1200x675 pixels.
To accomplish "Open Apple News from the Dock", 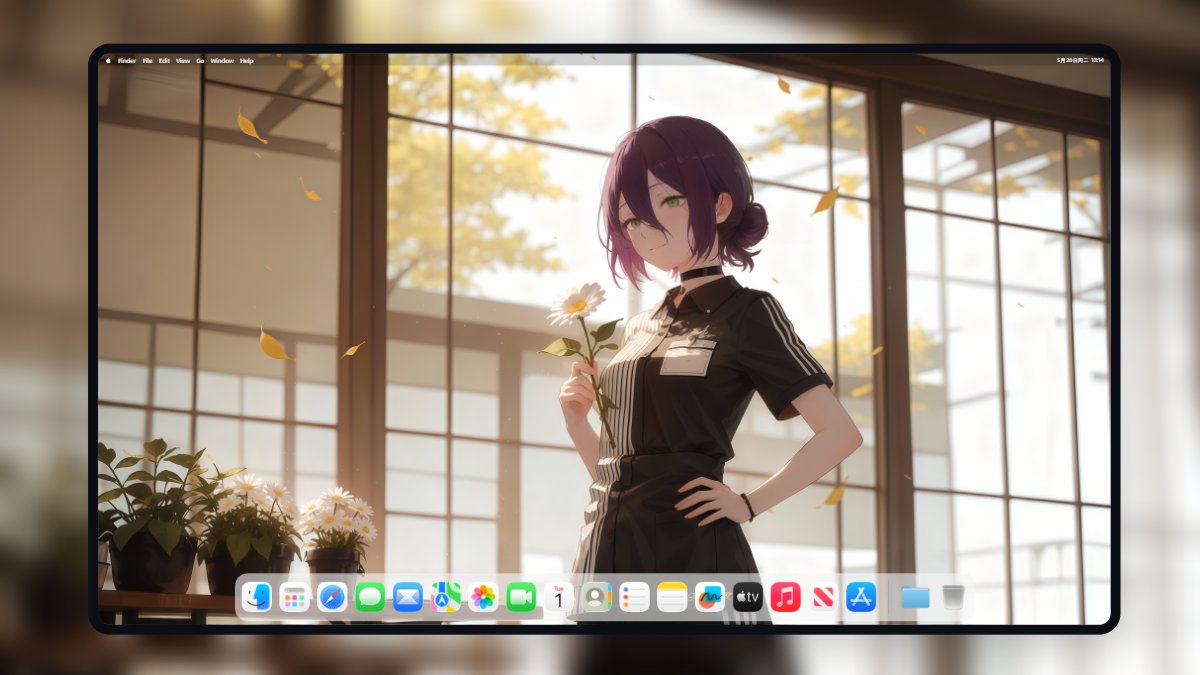I will pos(822,597).
